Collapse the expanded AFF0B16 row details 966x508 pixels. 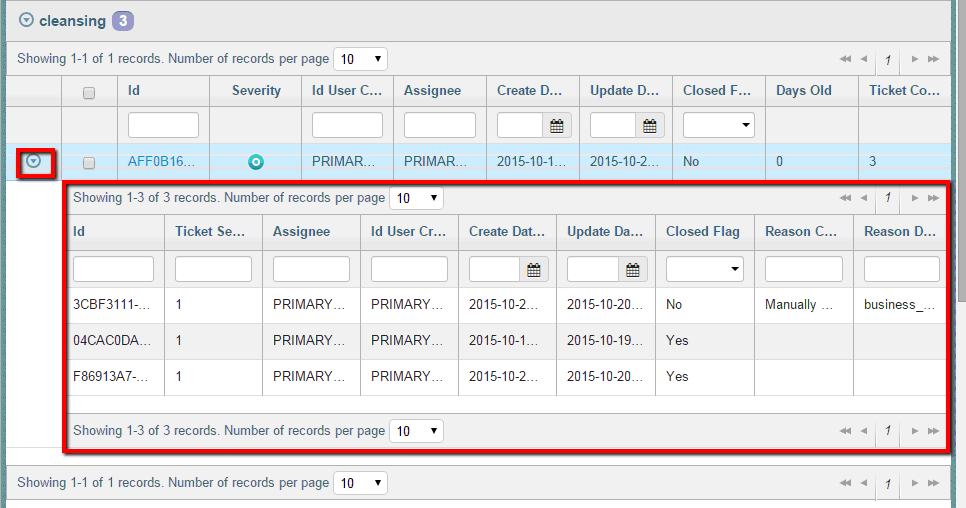tap(34, 161)
